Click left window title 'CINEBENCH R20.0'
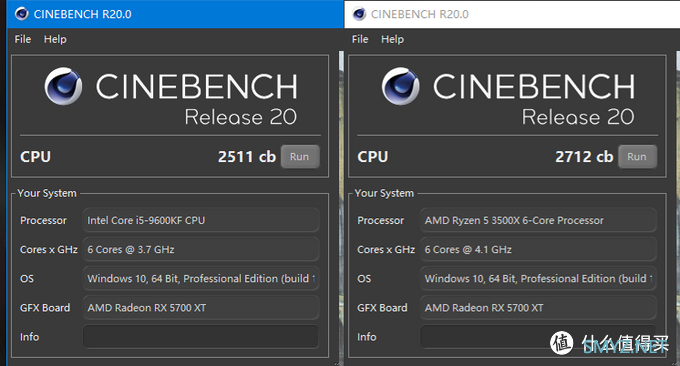The image size is (680, 366). coord(82,14)
